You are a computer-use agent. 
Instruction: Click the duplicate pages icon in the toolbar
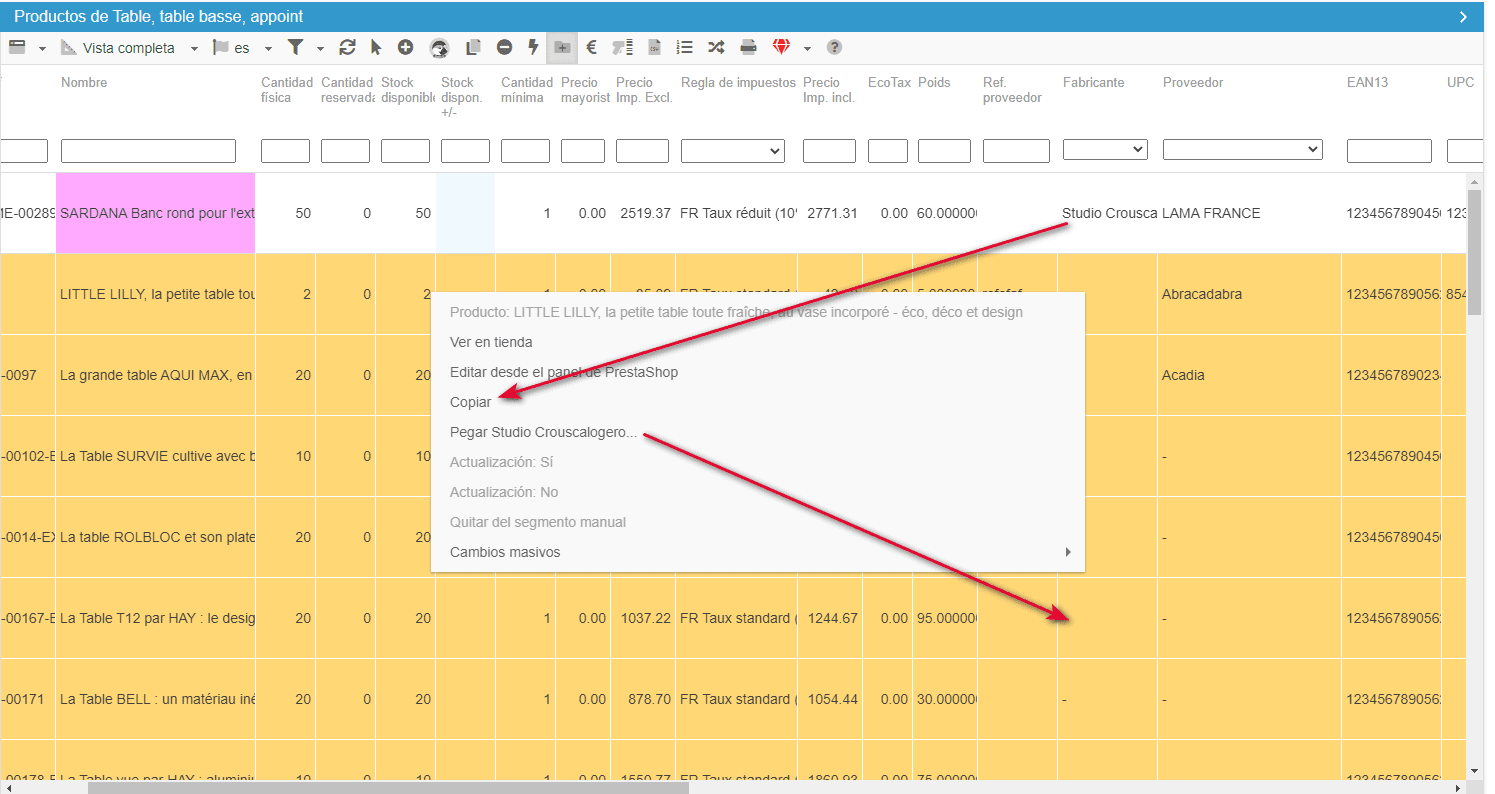474,47
